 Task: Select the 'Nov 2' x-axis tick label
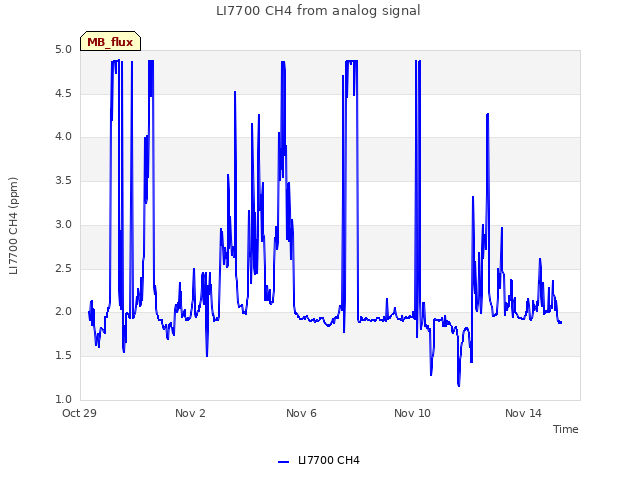click(190, 413)
